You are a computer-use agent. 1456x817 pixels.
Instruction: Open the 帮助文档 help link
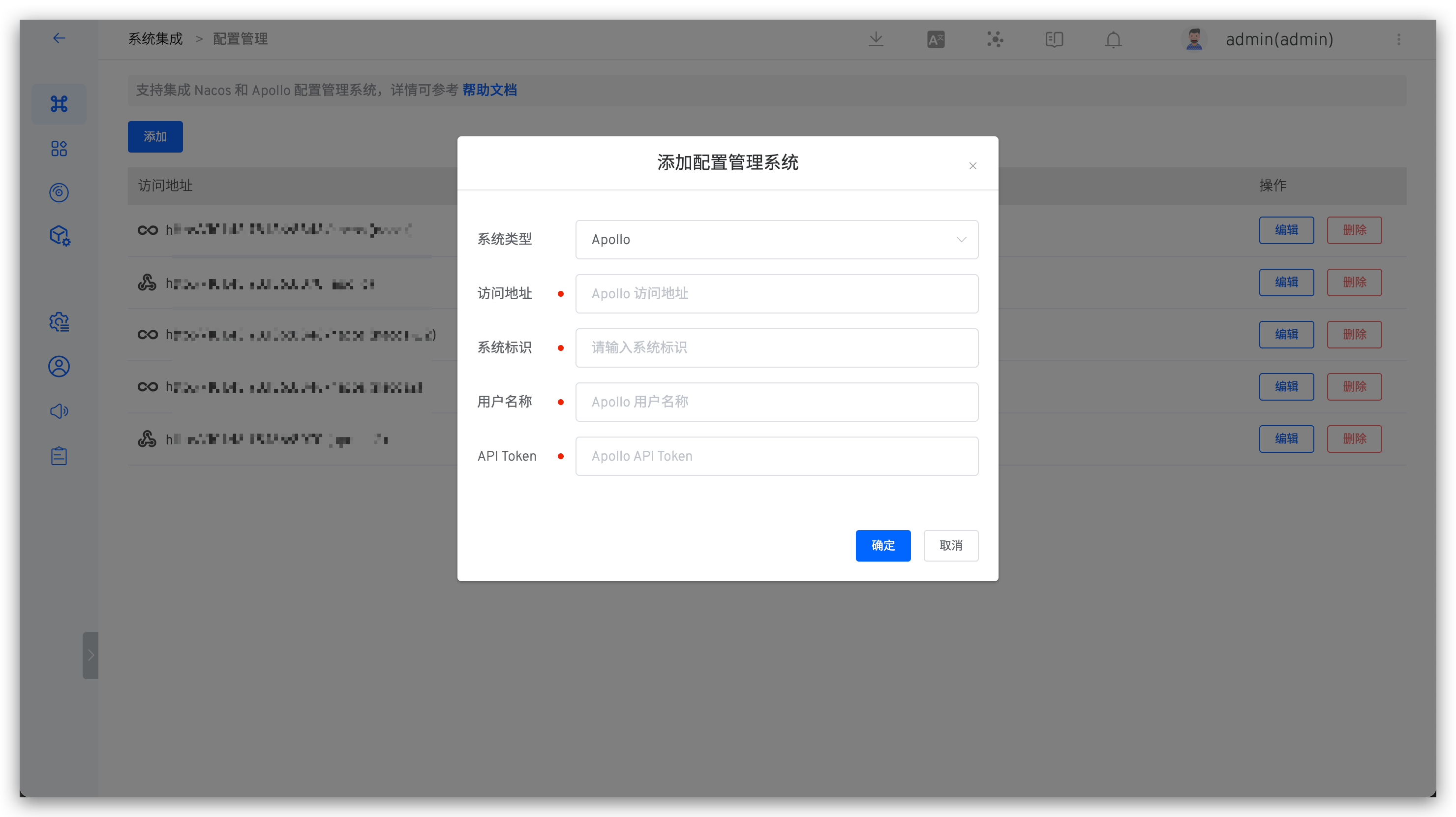click(x=489, y=90)
